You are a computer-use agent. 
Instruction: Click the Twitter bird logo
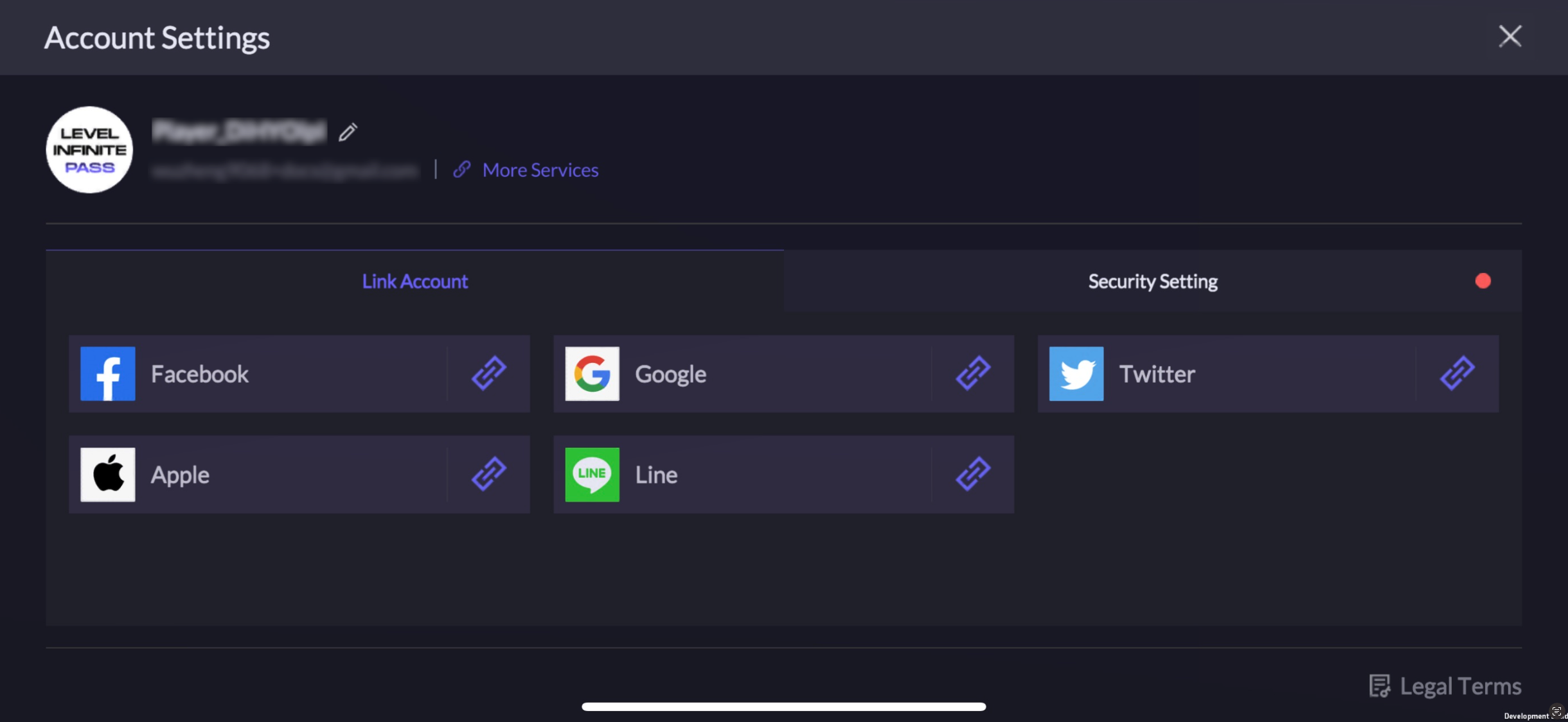[1076, 374]
